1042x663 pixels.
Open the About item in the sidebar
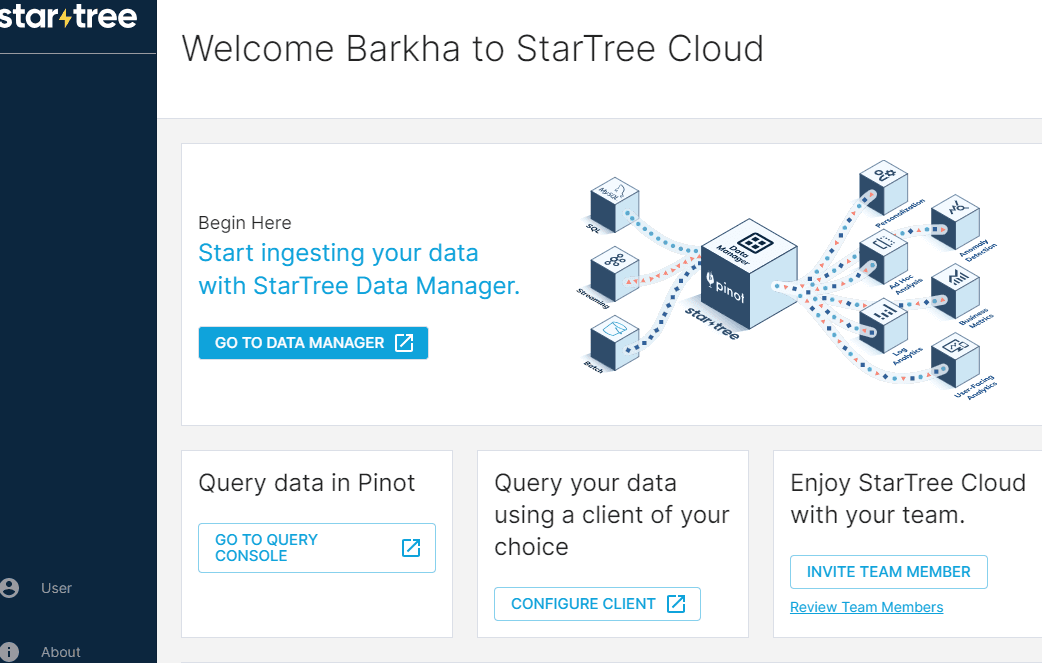coord(60,651)
